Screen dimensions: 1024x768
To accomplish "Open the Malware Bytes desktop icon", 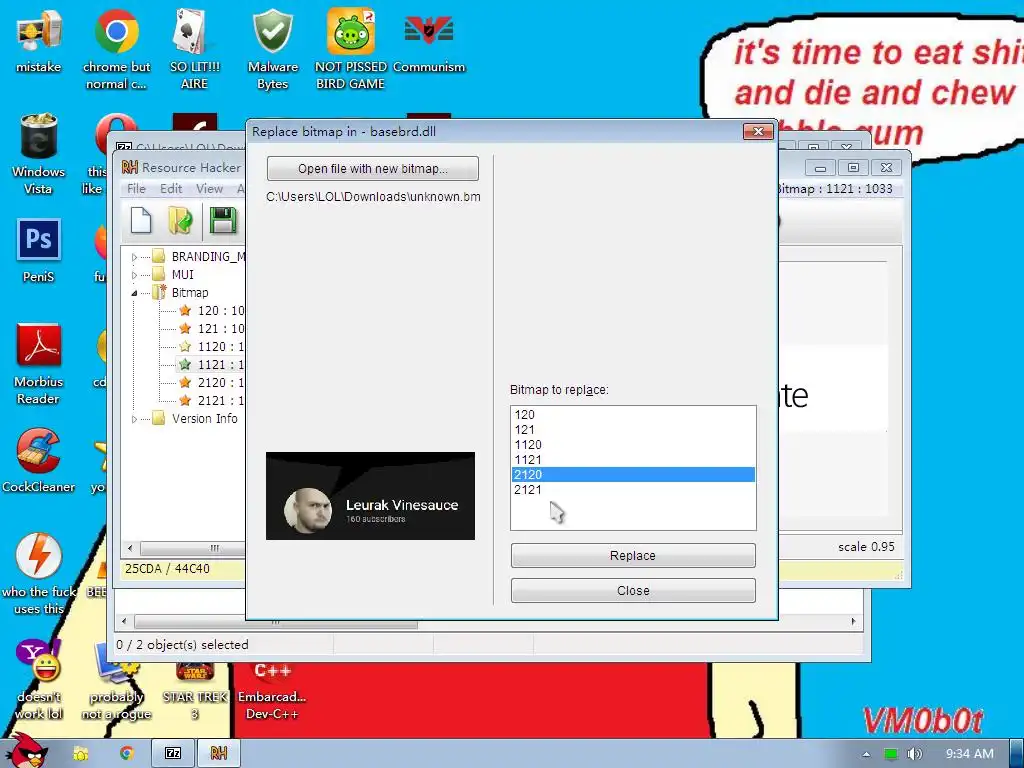I will (x=272, y=49).
